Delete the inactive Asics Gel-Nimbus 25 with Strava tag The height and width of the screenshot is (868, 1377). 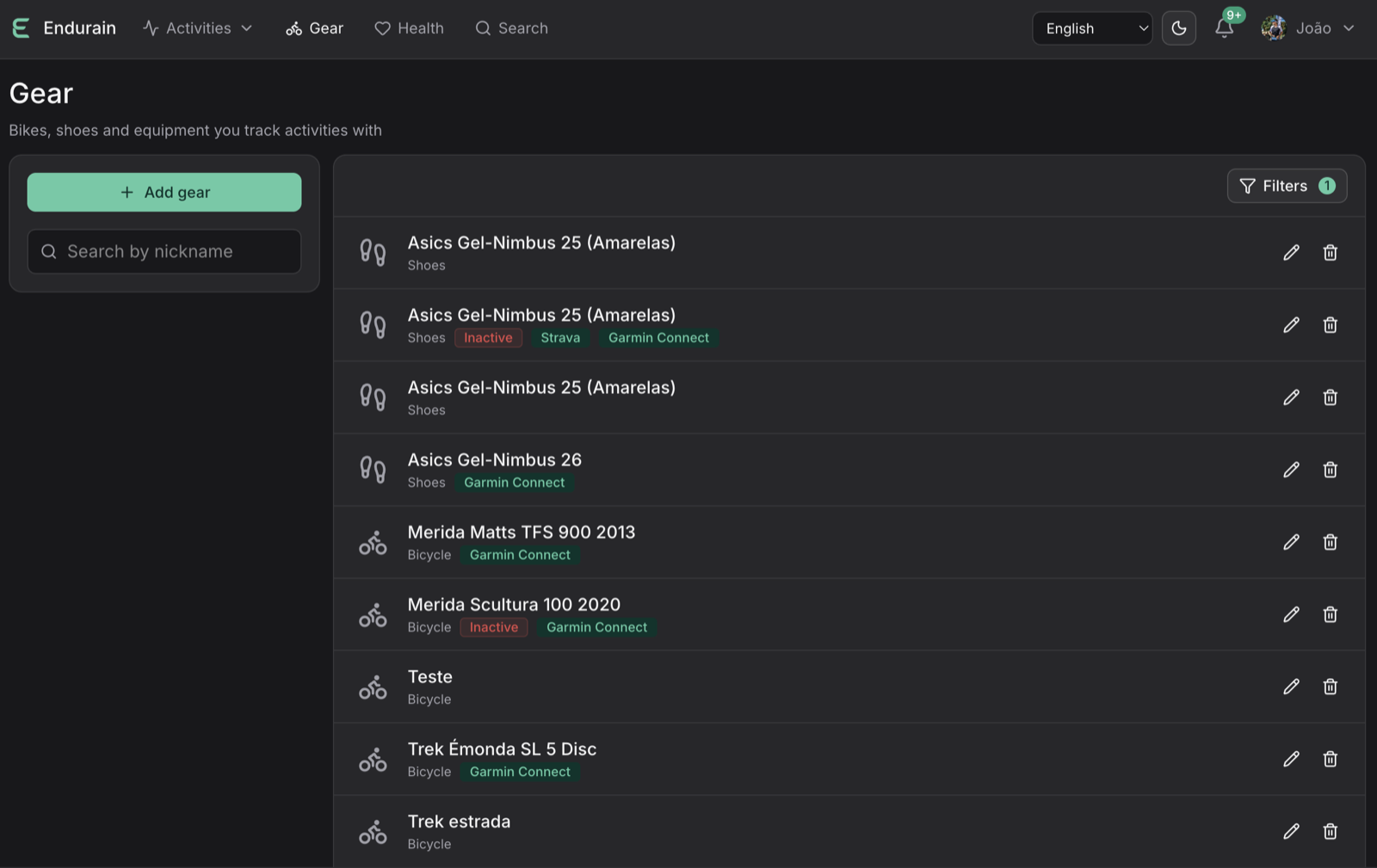(x=1330, y=325)
